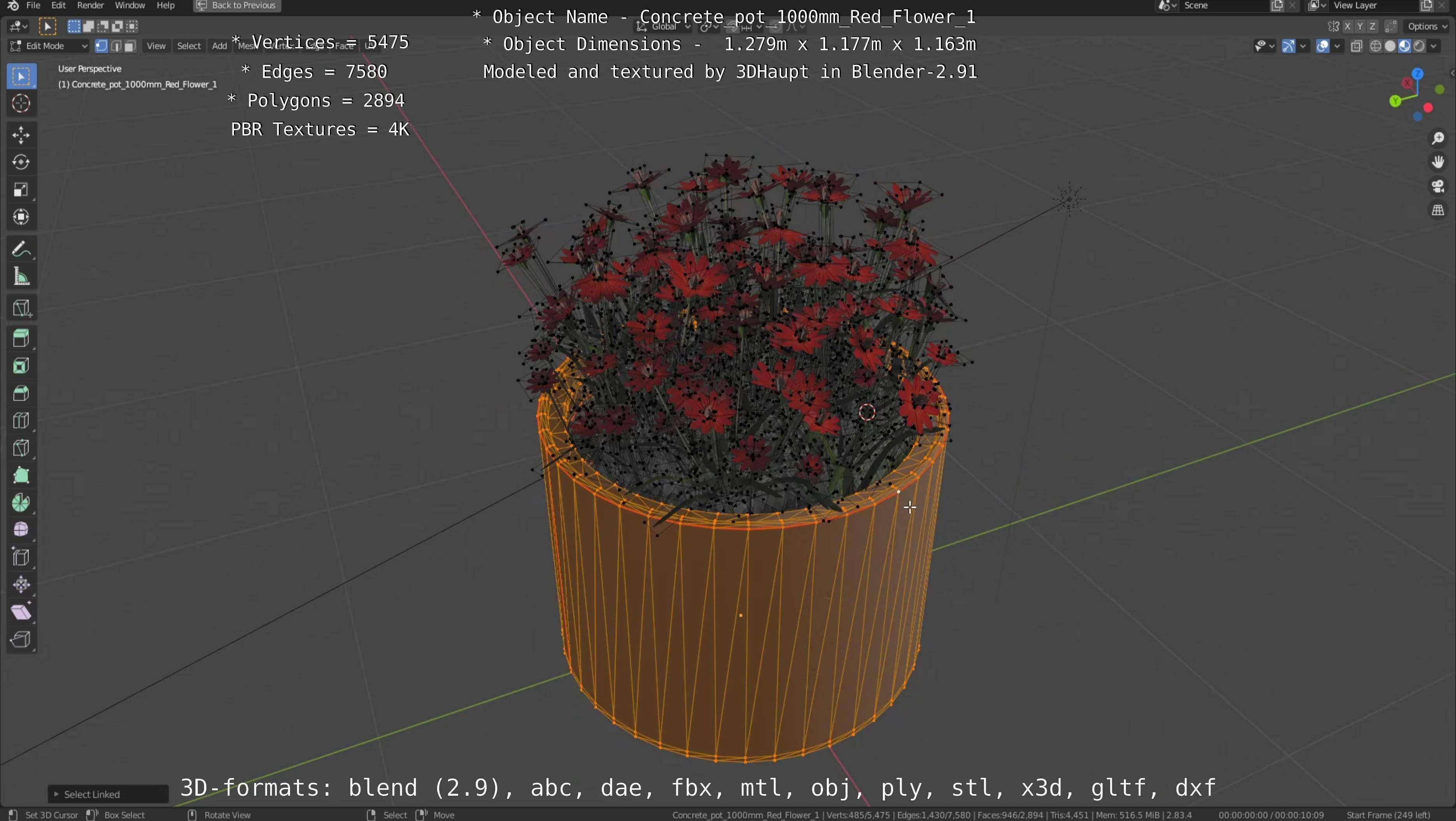The image size is (1456, 821).
Task: Toggle viewport overlays display
Action: coord(1322,46)
